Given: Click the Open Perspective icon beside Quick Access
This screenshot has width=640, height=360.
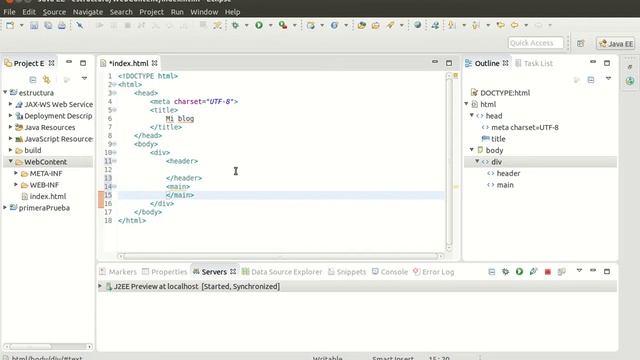Looking at the screenshot, I should [x=580, y=43].
